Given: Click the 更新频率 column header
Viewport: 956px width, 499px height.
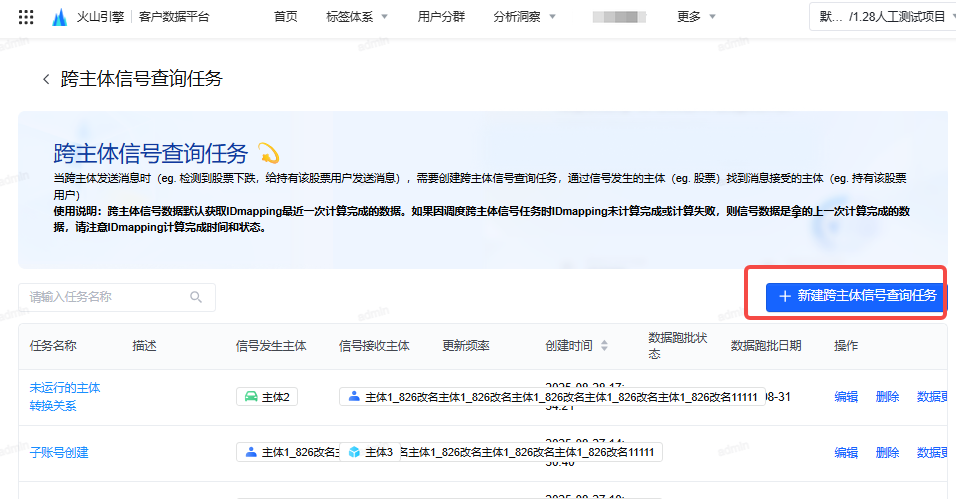Looking at the screenshot, I should click(466, 346).
